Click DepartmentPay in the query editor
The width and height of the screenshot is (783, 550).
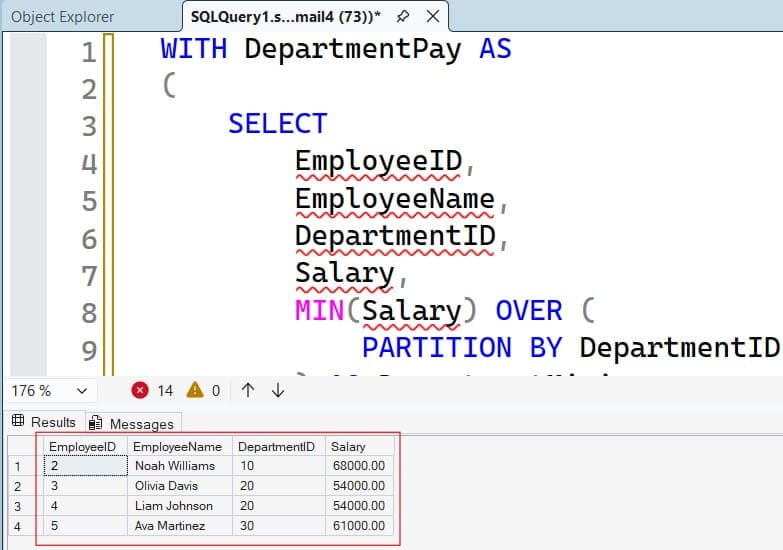tap(353, 50)
